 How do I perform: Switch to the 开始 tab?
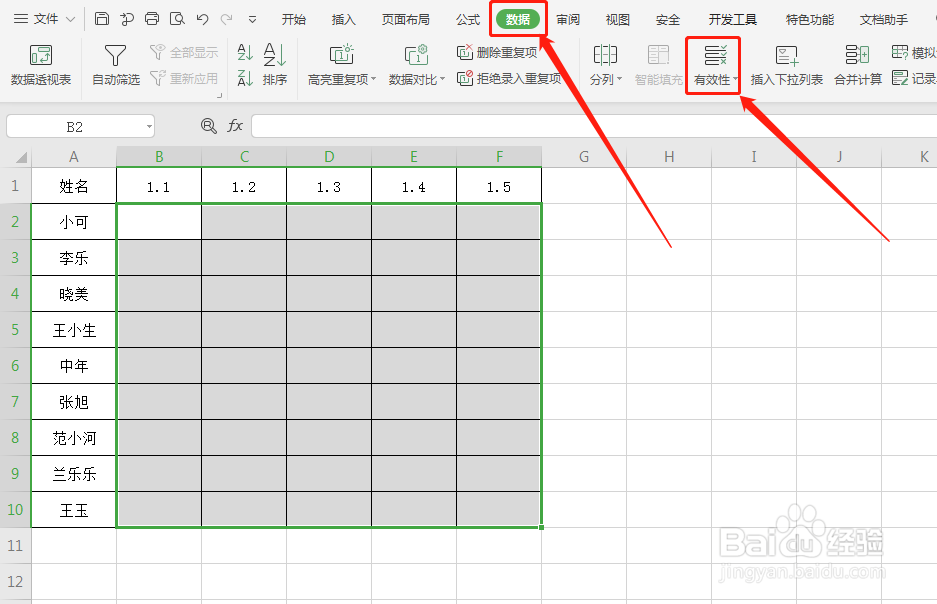click(x=293, y=20)
